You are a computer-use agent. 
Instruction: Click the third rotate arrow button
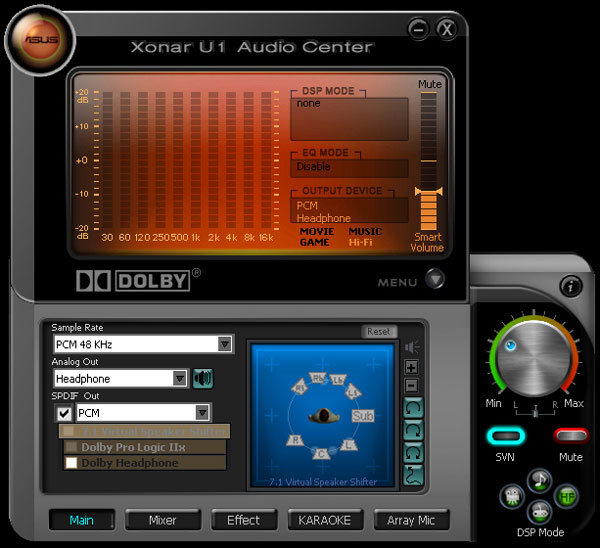[x=413, y=453]
